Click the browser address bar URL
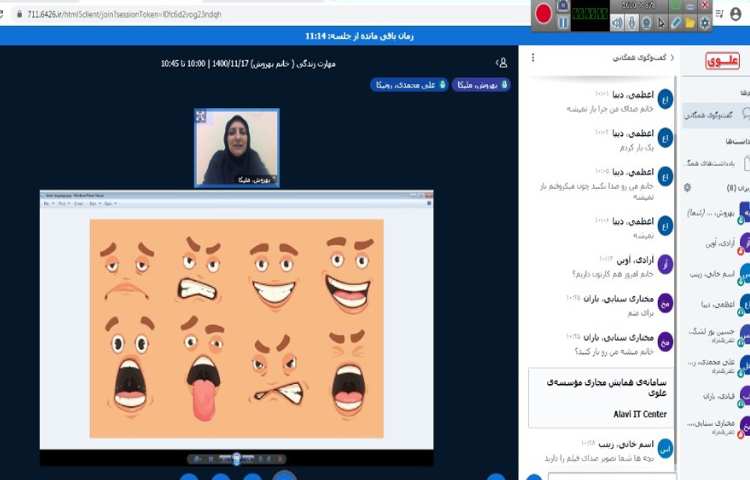The width and height of the screenshot is (750, 480). 124,14
